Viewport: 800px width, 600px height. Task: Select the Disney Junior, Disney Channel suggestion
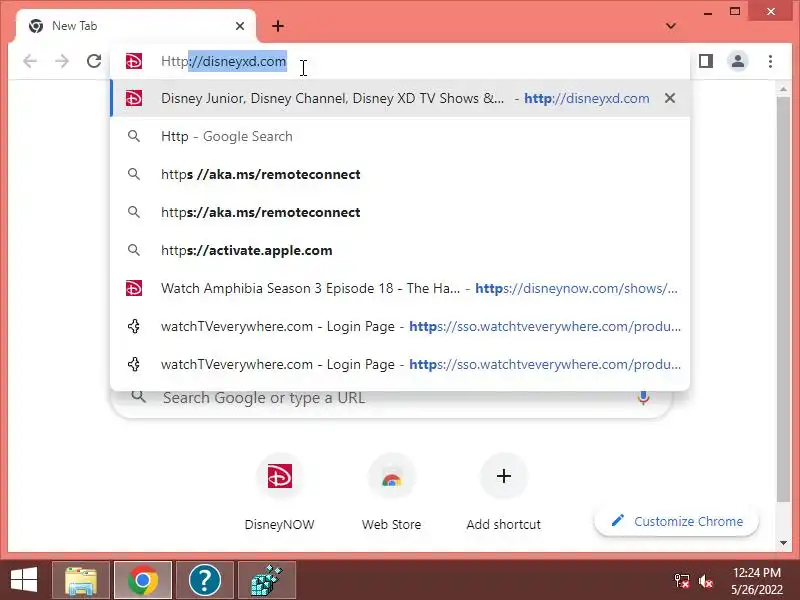click(400, 98)
